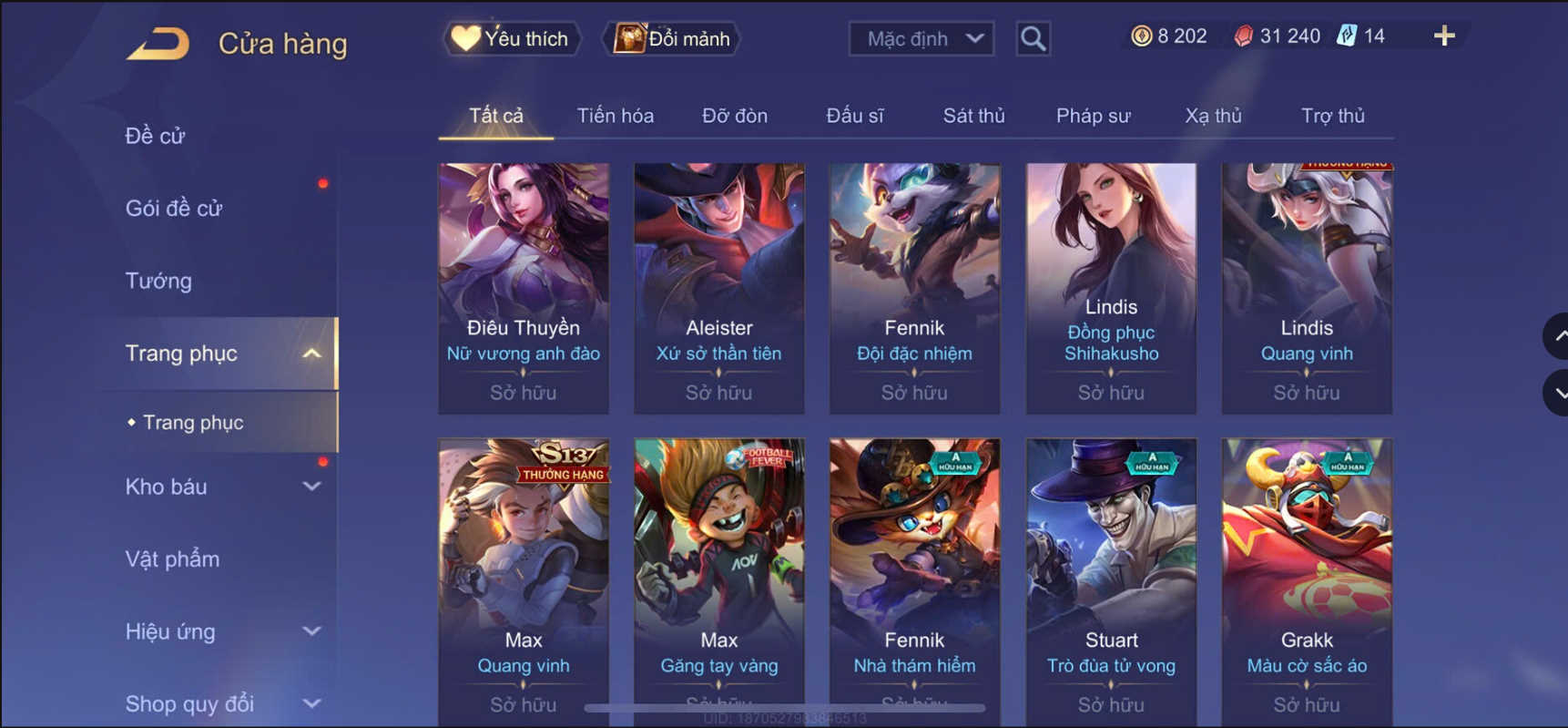Image resolution: width=1568 pixels, height=728 pixels.
Task: Open Đổi mảnh fragment exchange
Action: [x=672, y=38]
